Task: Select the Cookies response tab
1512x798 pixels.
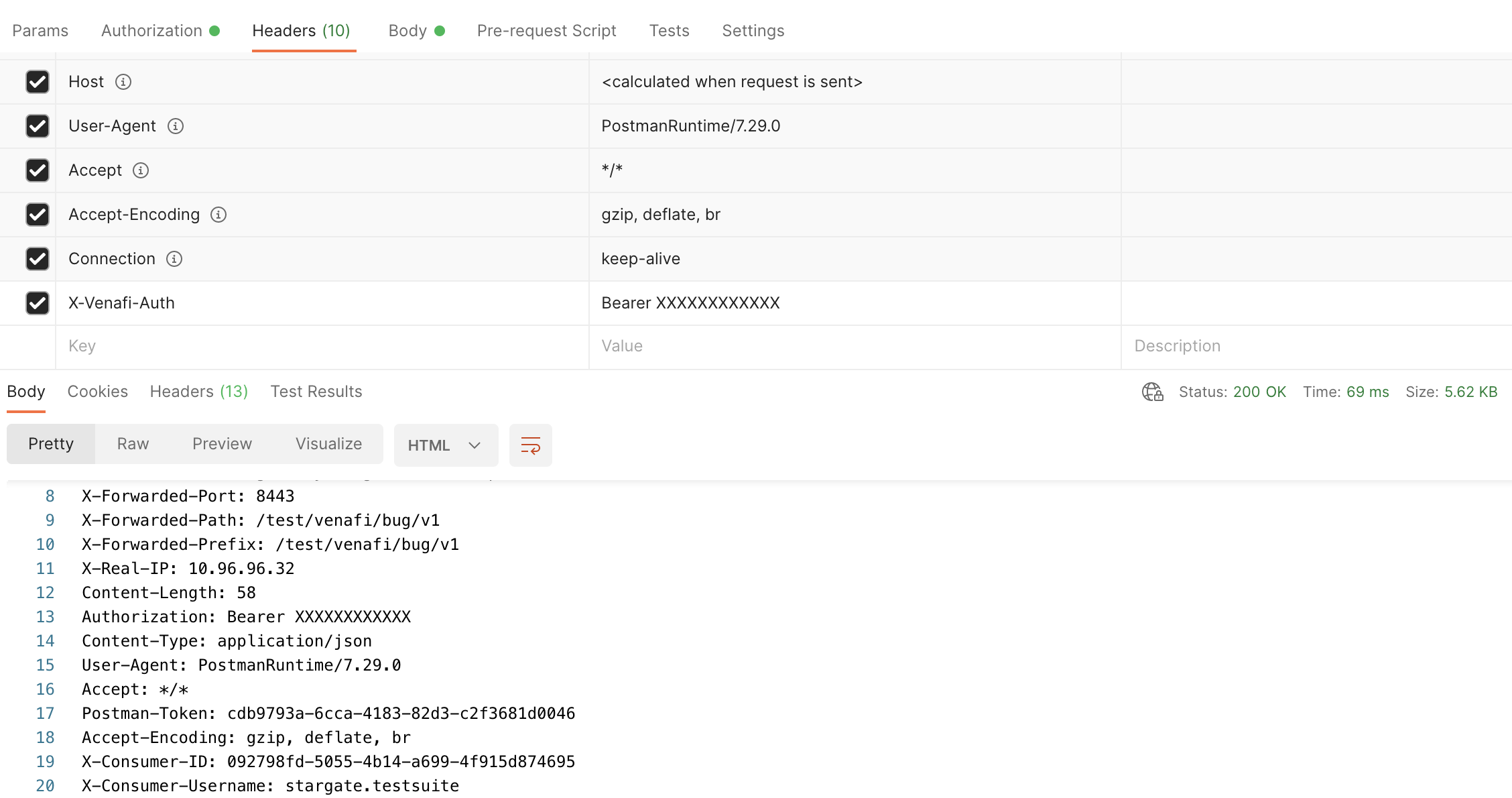Action: [97, 392]
